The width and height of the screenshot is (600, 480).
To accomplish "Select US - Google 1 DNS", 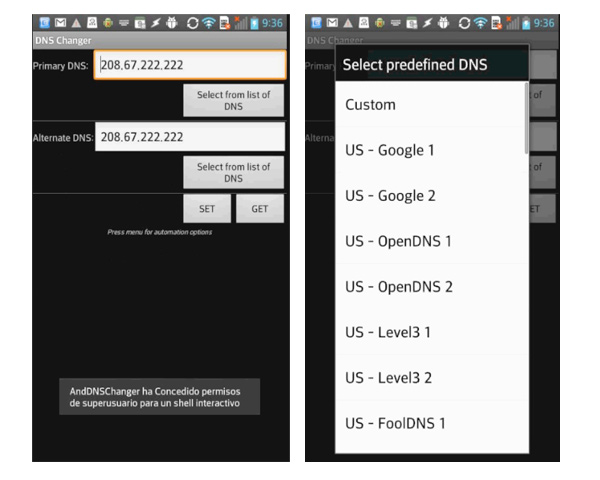I will [432, 150].
